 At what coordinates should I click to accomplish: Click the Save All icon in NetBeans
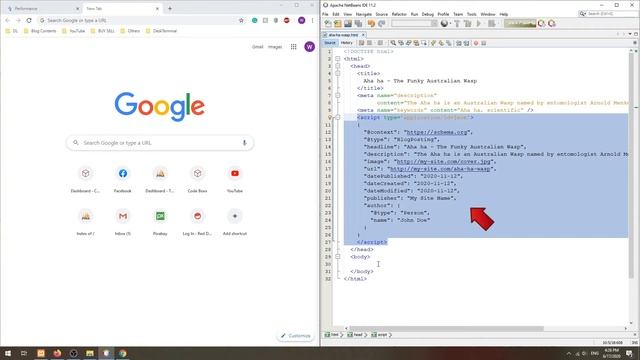(358, 24)
